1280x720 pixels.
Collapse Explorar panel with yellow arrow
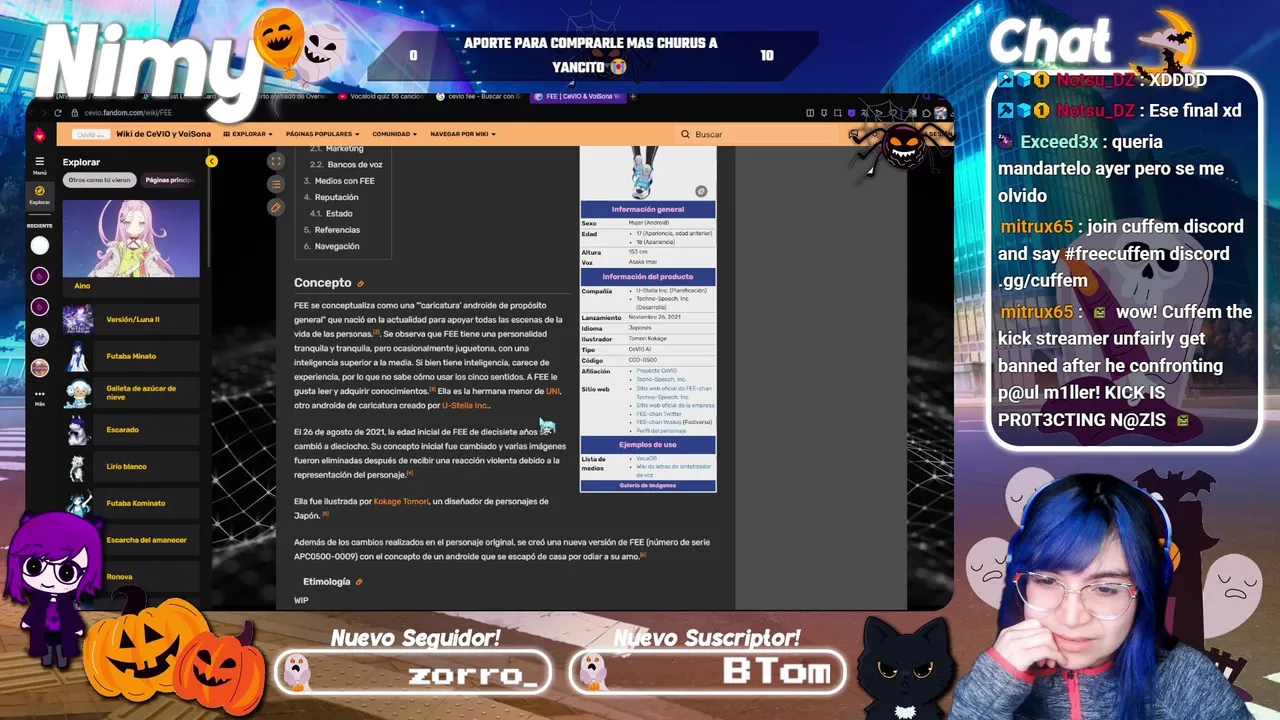(211, 161)
